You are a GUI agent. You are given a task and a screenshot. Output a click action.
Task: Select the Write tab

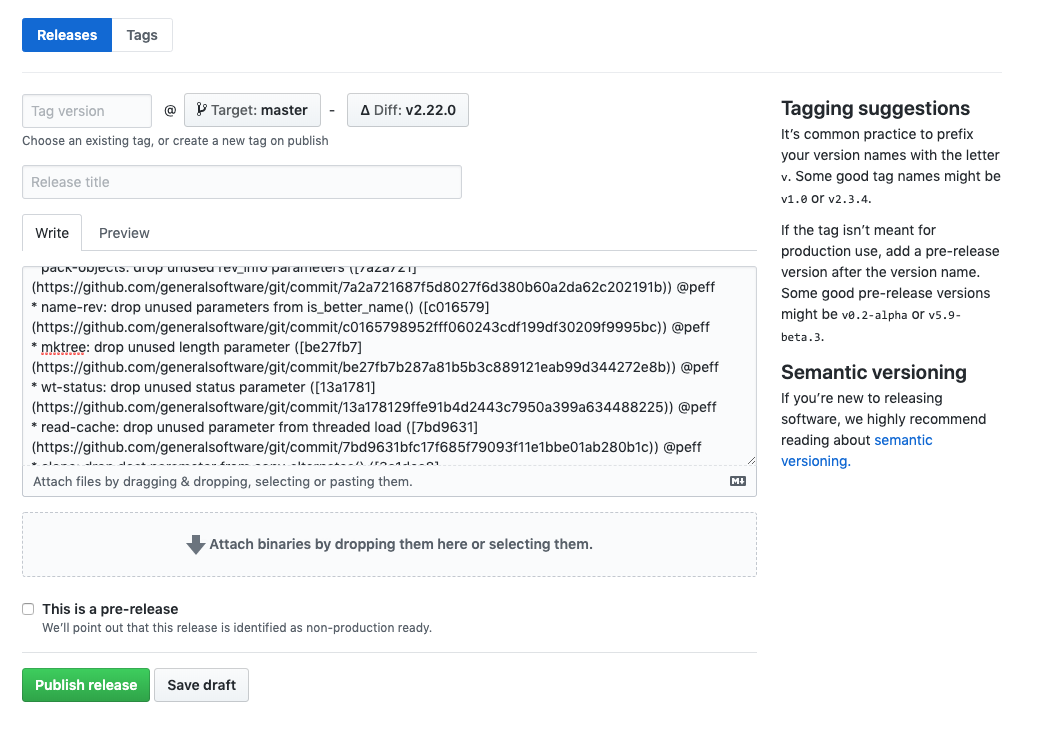(52, 233)
